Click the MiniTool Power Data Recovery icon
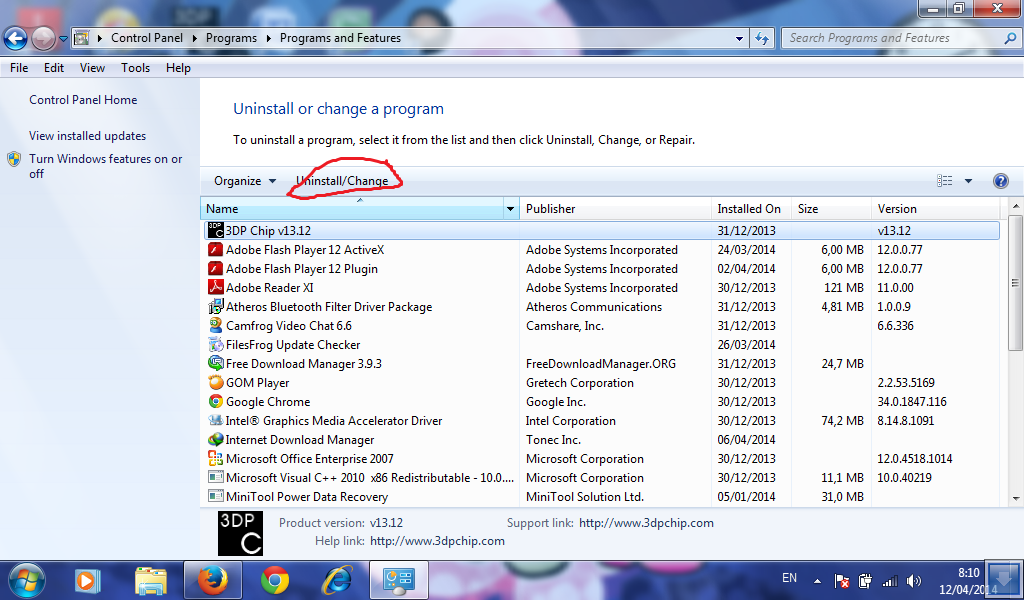 216,496
